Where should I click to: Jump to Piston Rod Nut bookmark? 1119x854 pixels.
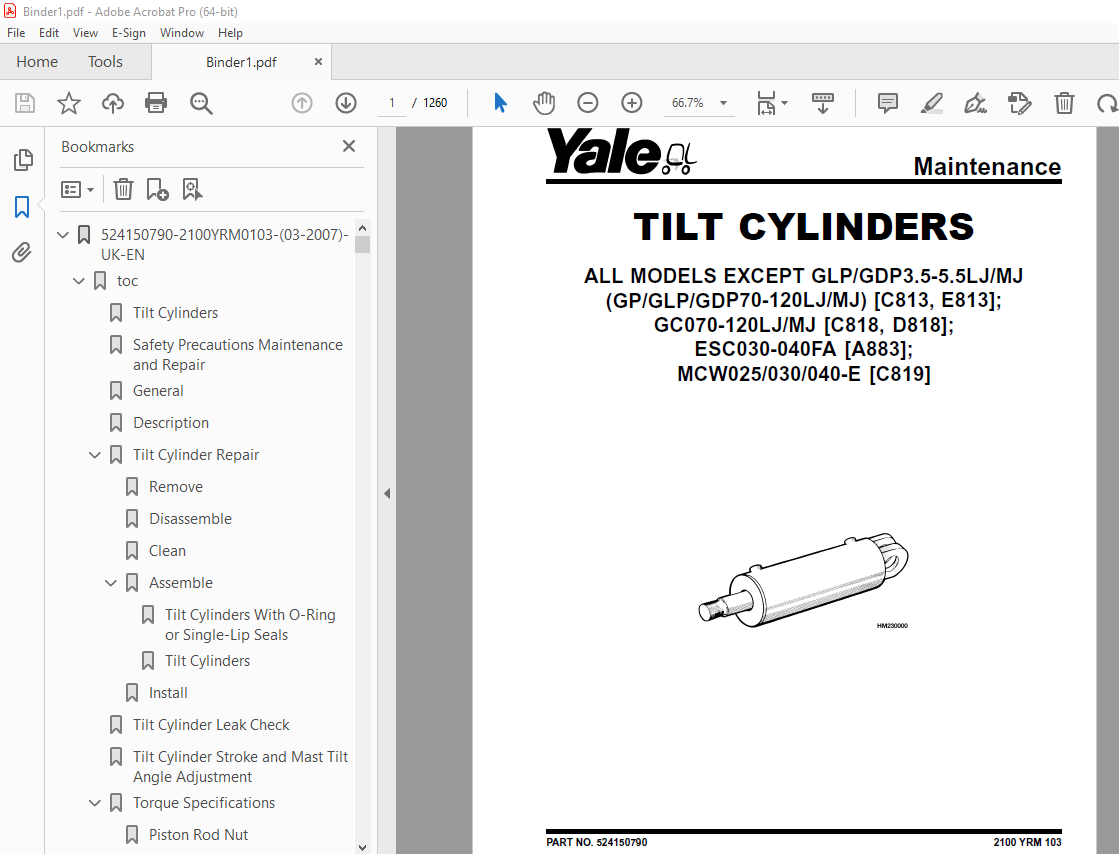[198, 835]
